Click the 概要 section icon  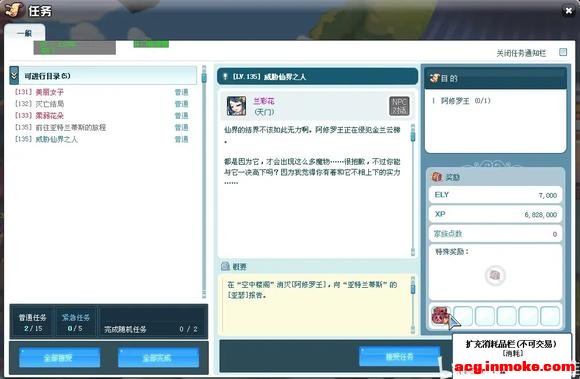tap(225, 266)
